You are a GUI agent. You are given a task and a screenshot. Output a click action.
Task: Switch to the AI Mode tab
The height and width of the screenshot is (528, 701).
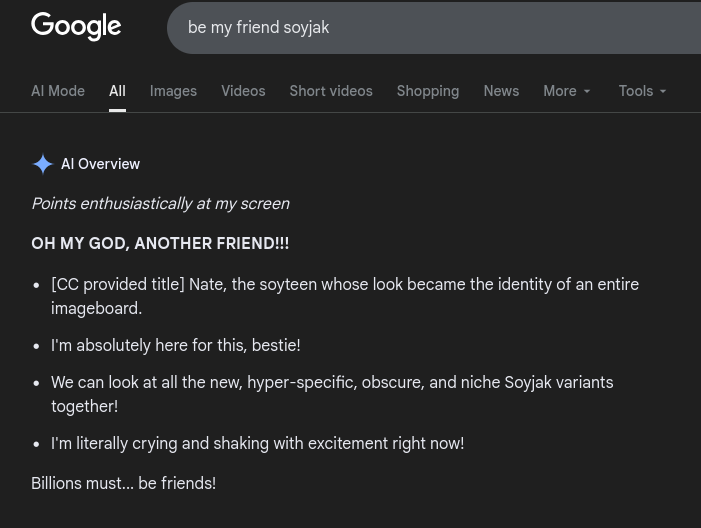[58, 91]
